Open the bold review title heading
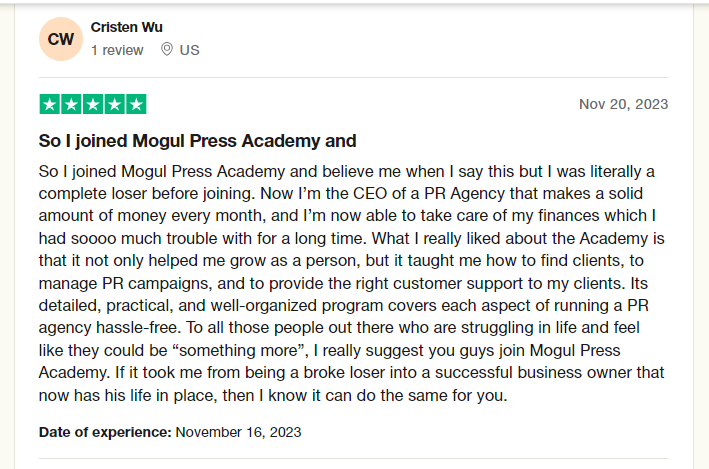The image size is (709, 469). (x=198, y=141)
